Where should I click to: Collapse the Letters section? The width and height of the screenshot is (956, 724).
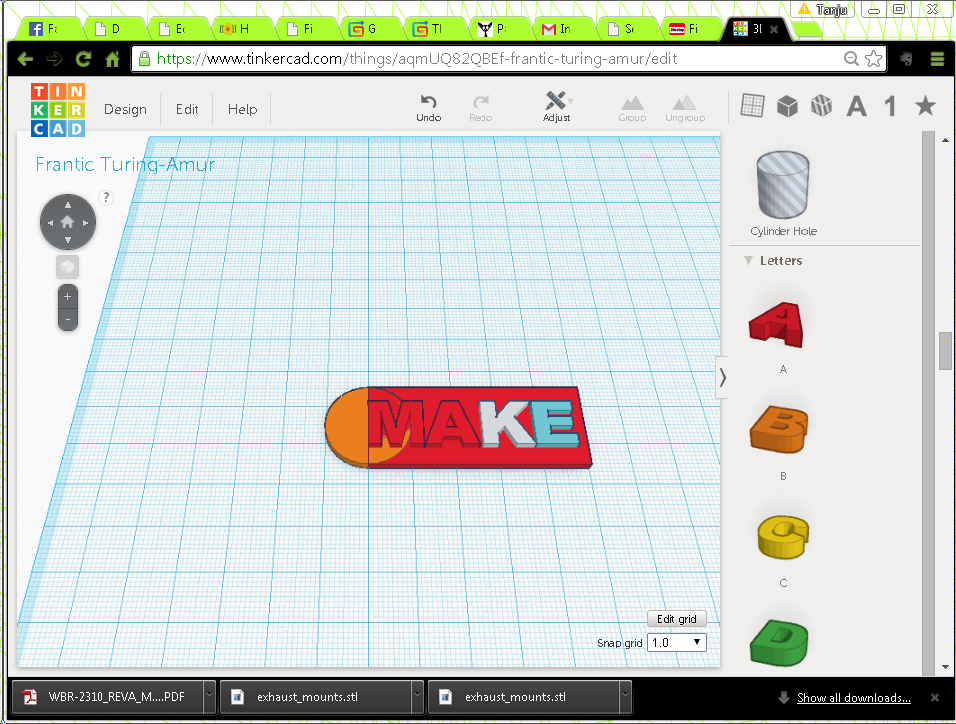tap(748, 261)
